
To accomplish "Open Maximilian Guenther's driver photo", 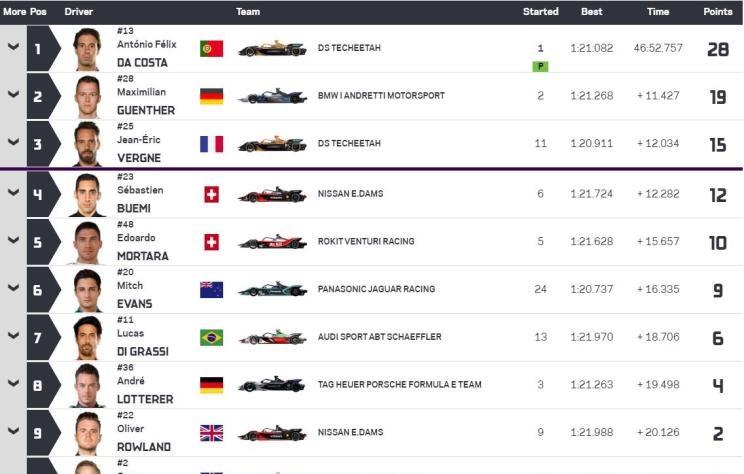I will [x=88, y=97].
